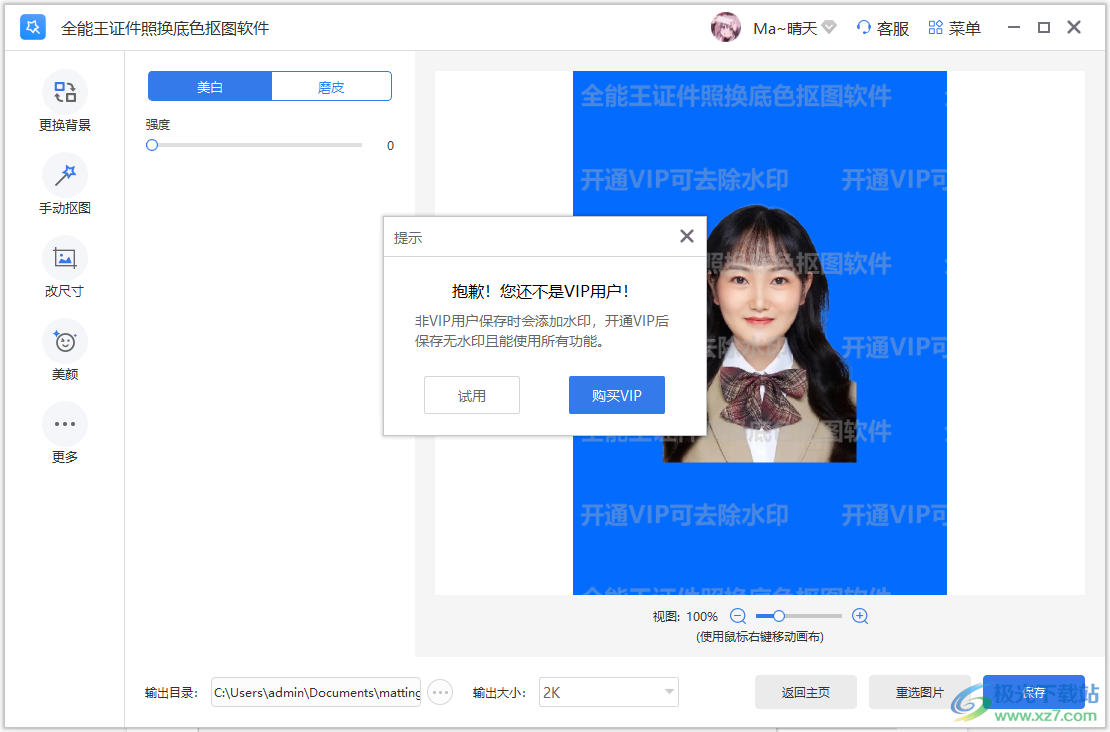Click the username Ma~晴天
The image size is (1110, 732).
click(785, 28)
